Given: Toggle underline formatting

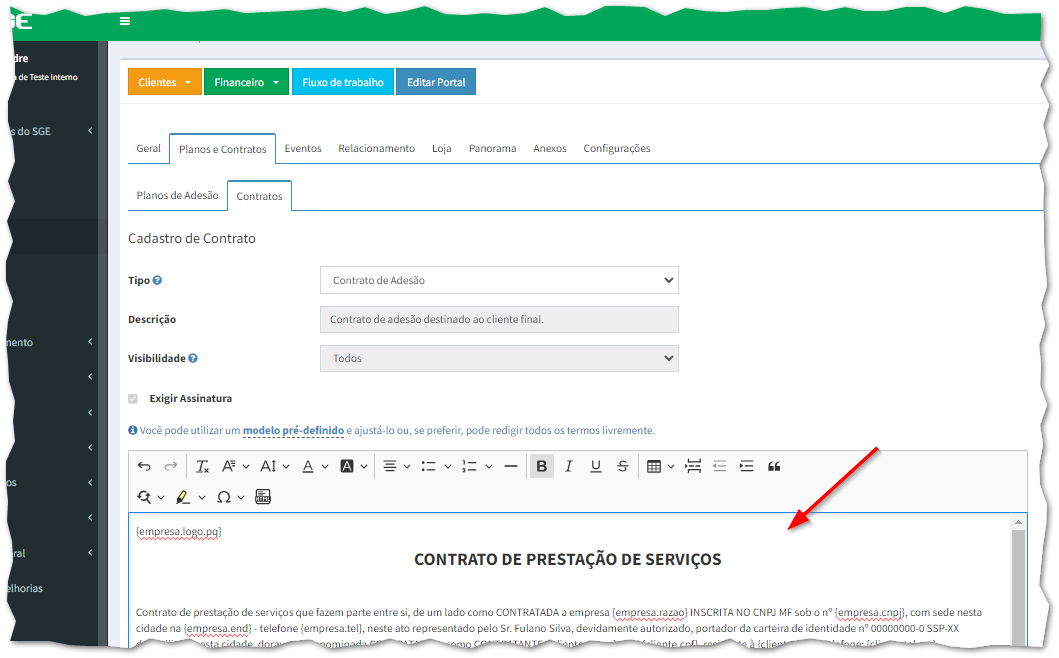Looking at the screenshot, I should coord(596,466).
